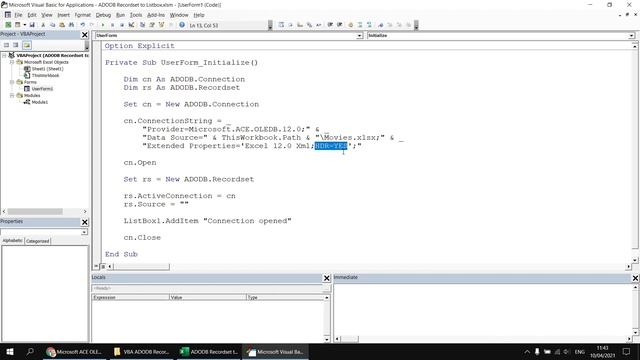The width and height of the screenshot is (640, 360).
Task: Open the Tools menu
Action: (136, 15)
